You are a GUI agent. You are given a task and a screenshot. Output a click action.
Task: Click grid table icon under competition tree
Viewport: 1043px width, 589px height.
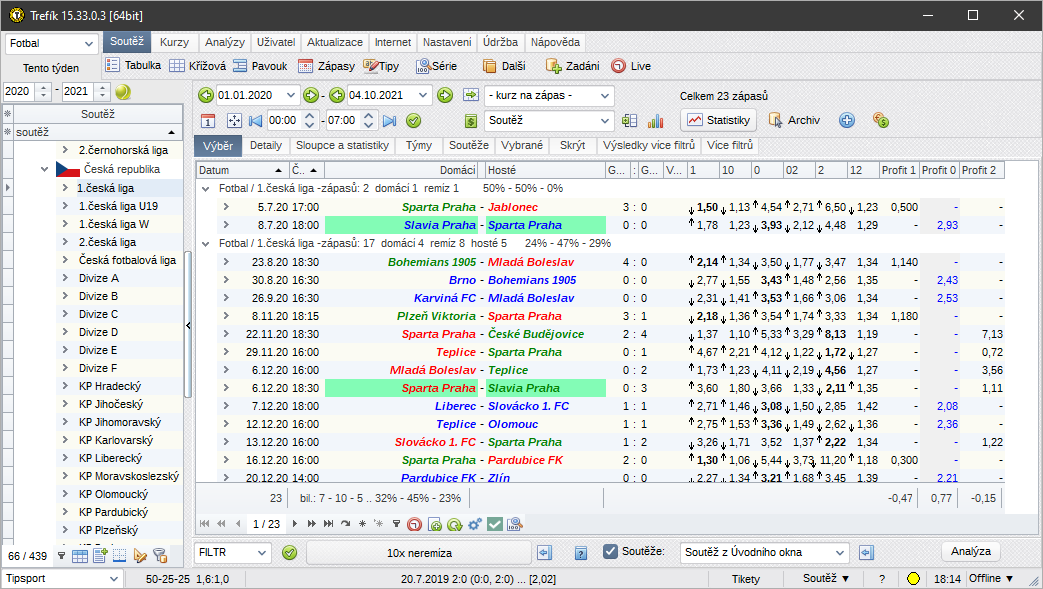pyautogui.click(x=80, y=556)
